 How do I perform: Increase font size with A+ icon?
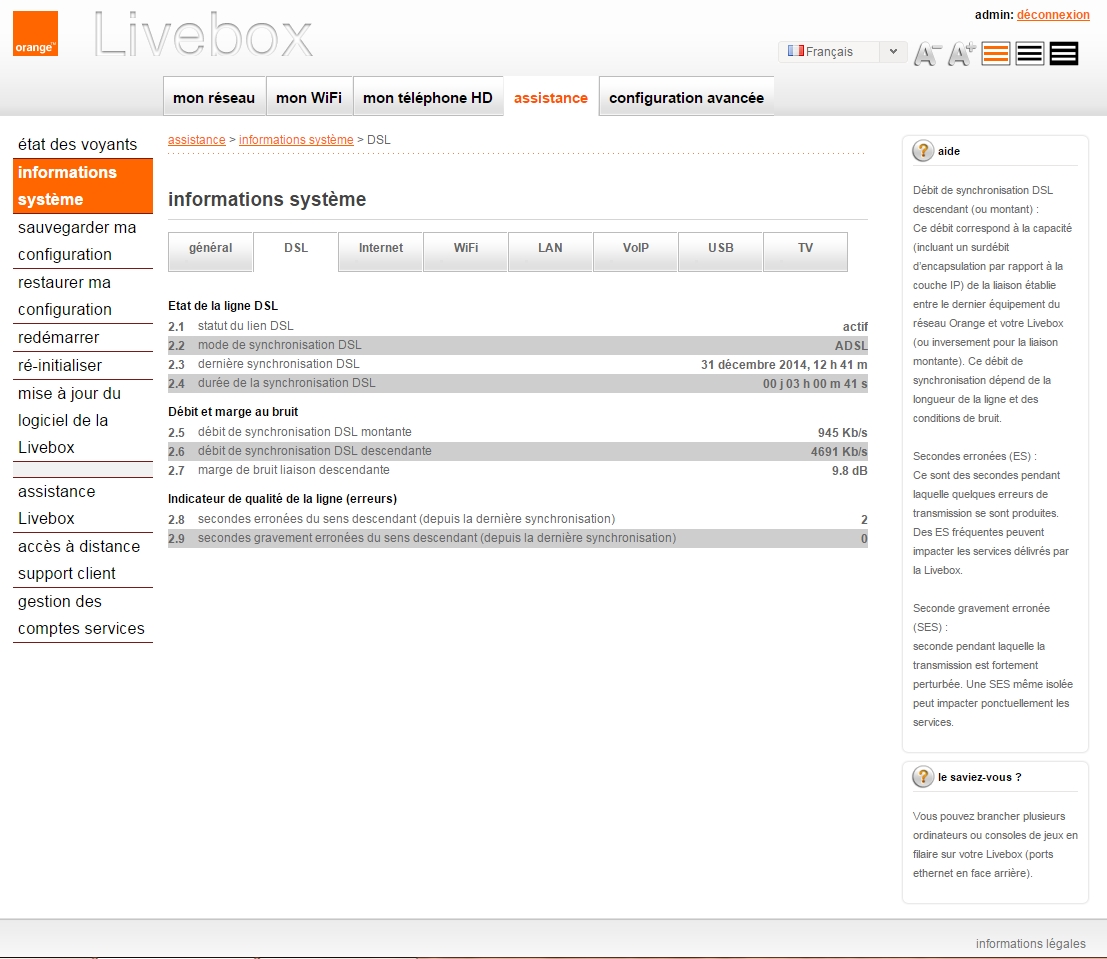pyautogui.click(x=961, y=54)
